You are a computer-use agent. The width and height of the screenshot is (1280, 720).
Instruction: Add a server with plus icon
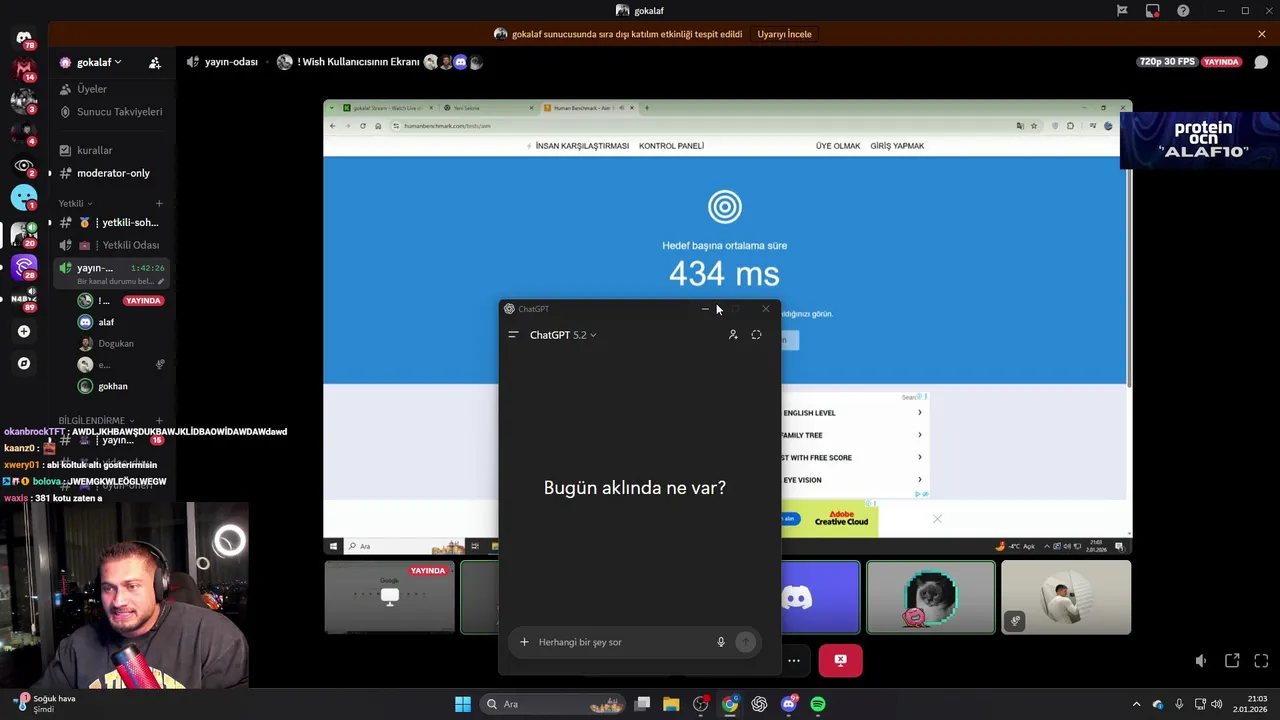point(24,331)
